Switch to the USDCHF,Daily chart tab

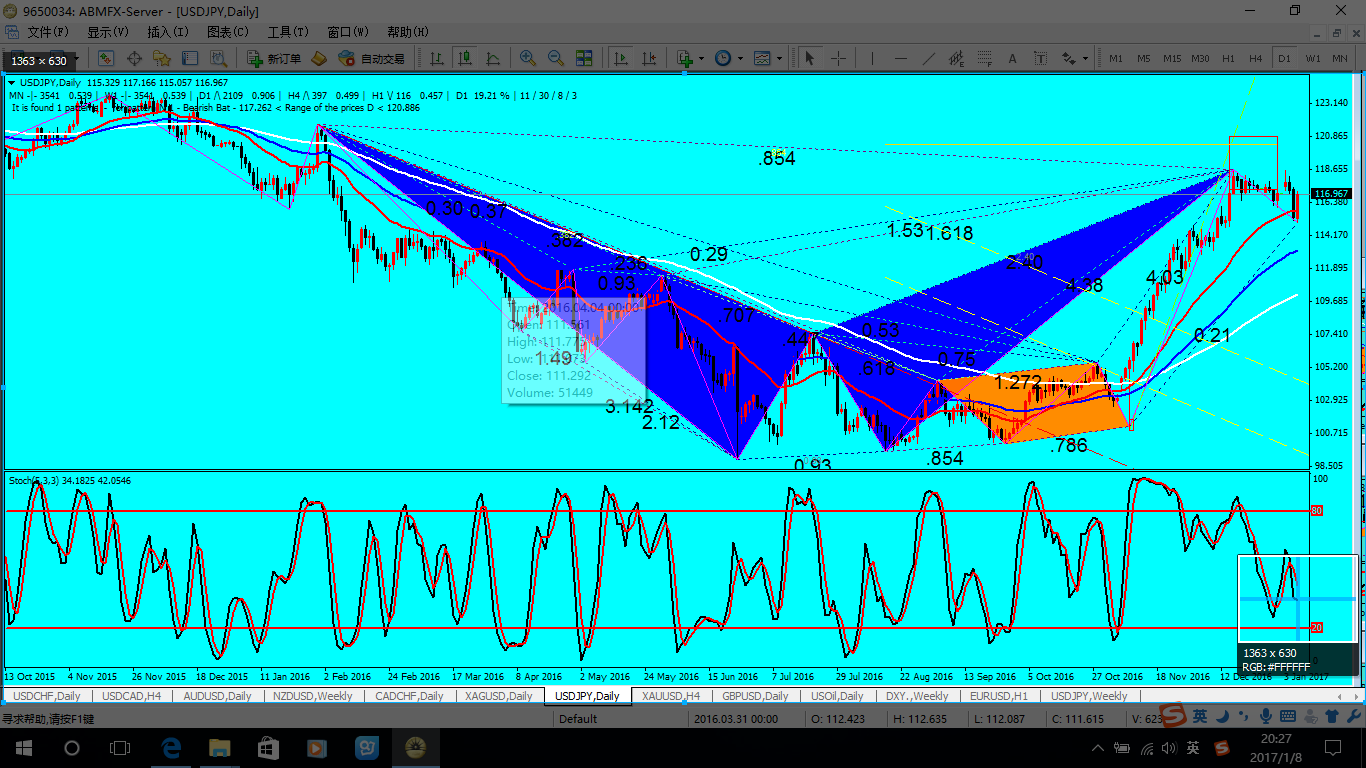tap(47, 696)
